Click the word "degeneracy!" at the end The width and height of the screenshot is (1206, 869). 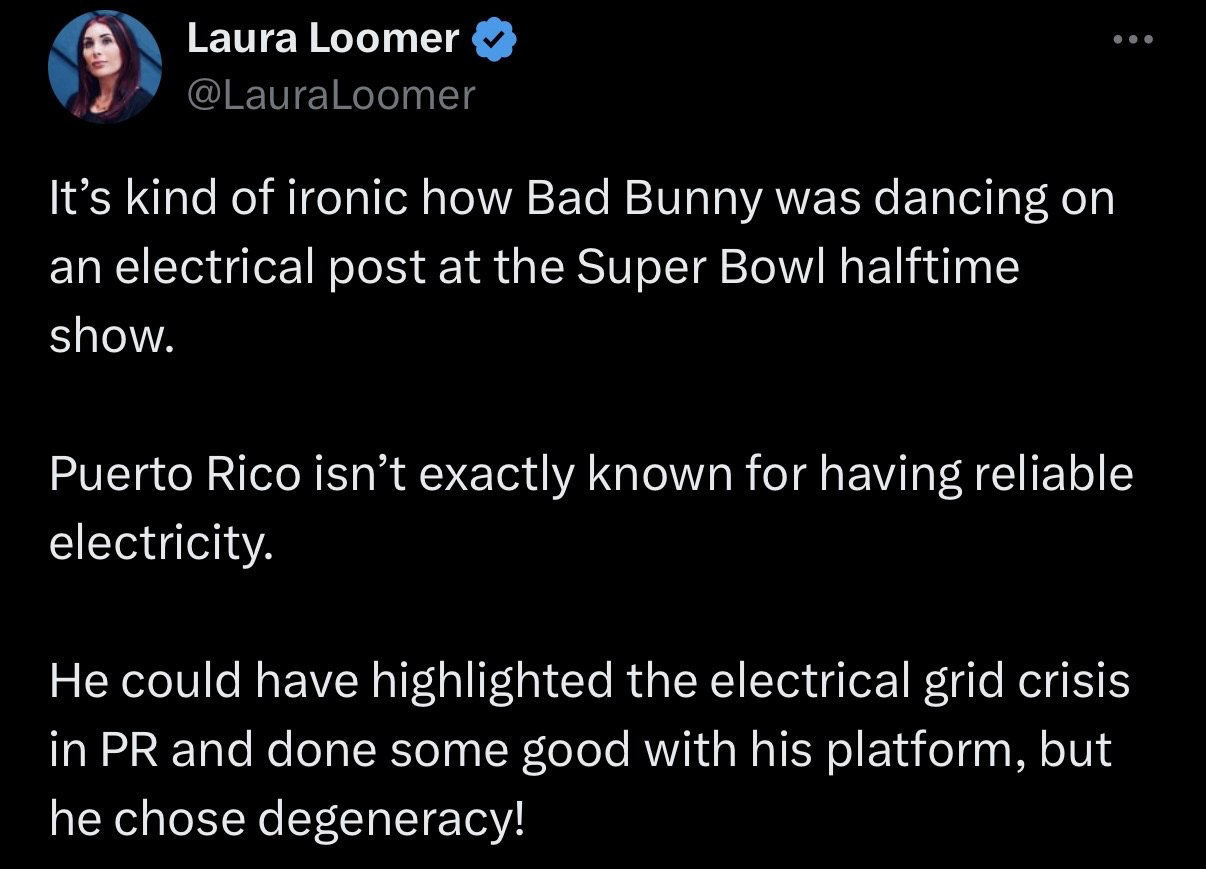392,819
